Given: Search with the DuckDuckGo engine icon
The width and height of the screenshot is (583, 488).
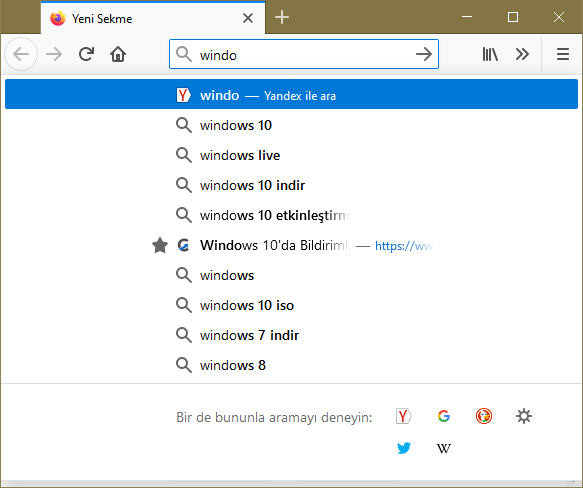Looking at the screenshot, I should (484, 416).
